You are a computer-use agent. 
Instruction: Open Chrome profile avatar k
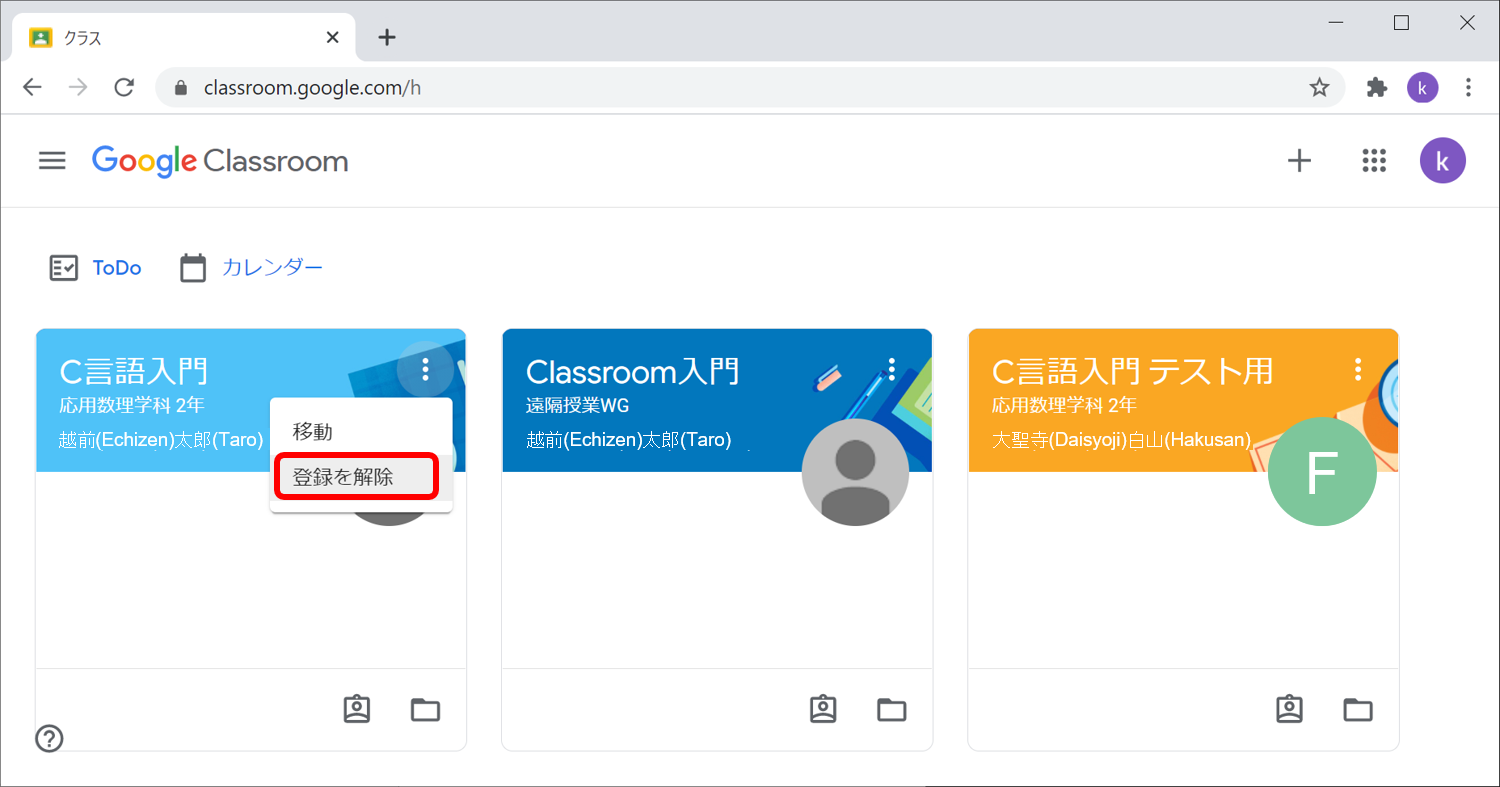tap(1422, 88)
